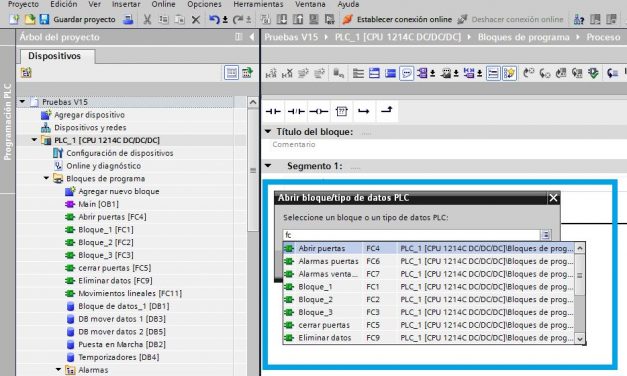Select Main [OB1] block
This screenshot has width=627, height=376.
pyautogui.click(x=98, y=204)
